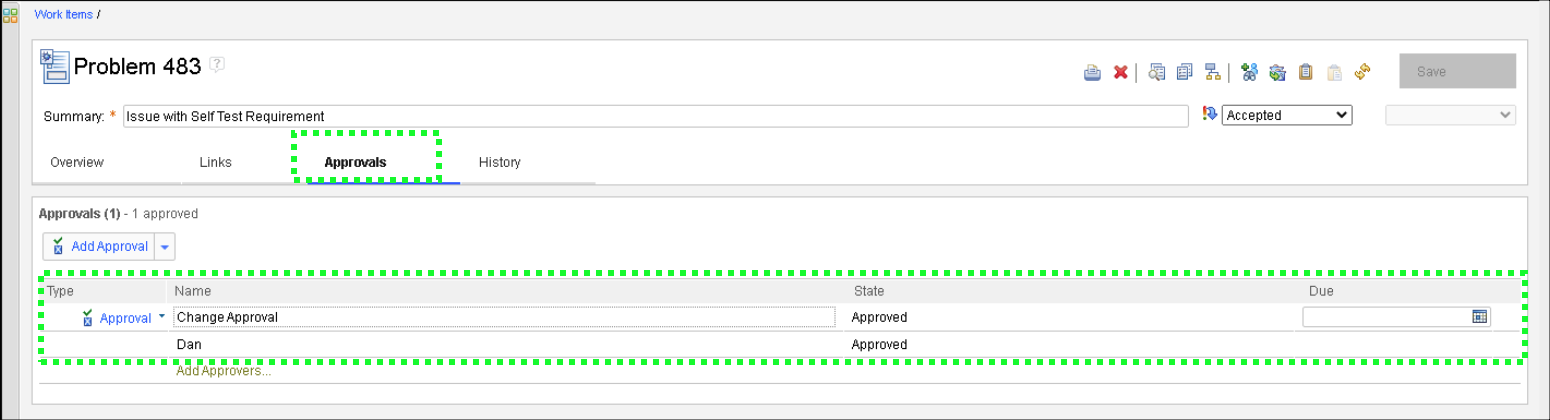Open the dashboard grid icon at top-left
The width and height of the screenshot is (1550, 420).
[11, 15]
